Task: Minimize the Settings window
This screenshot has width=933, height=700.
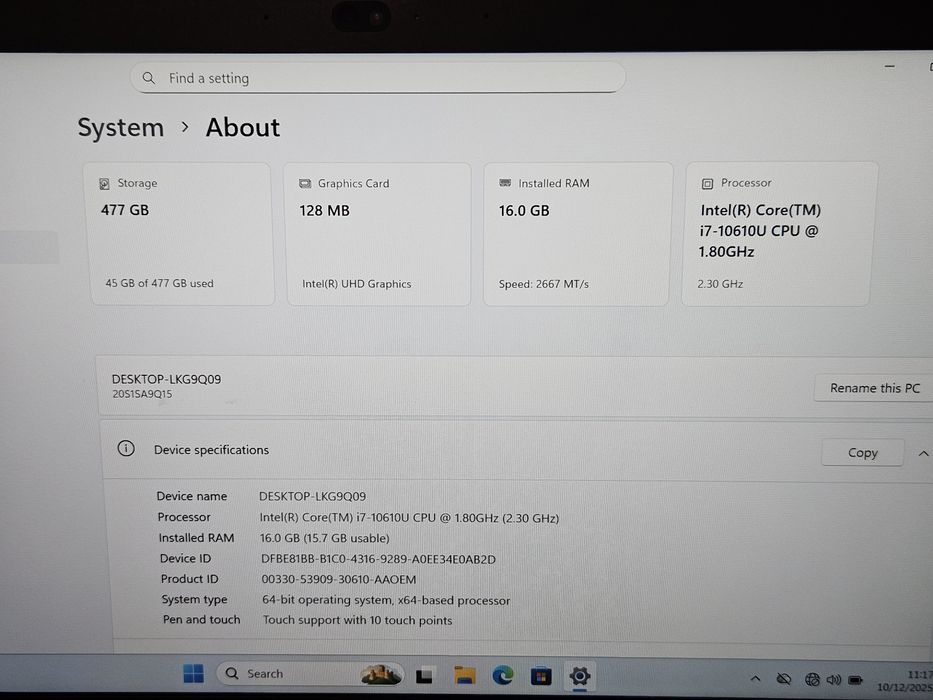Action: 890,67
